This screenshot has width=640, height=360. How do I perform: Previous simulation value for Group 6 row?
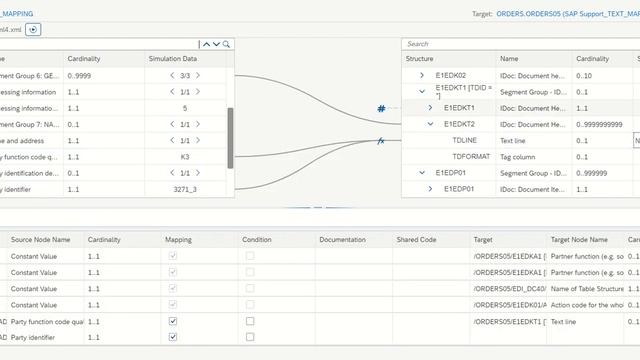(172, 76)
